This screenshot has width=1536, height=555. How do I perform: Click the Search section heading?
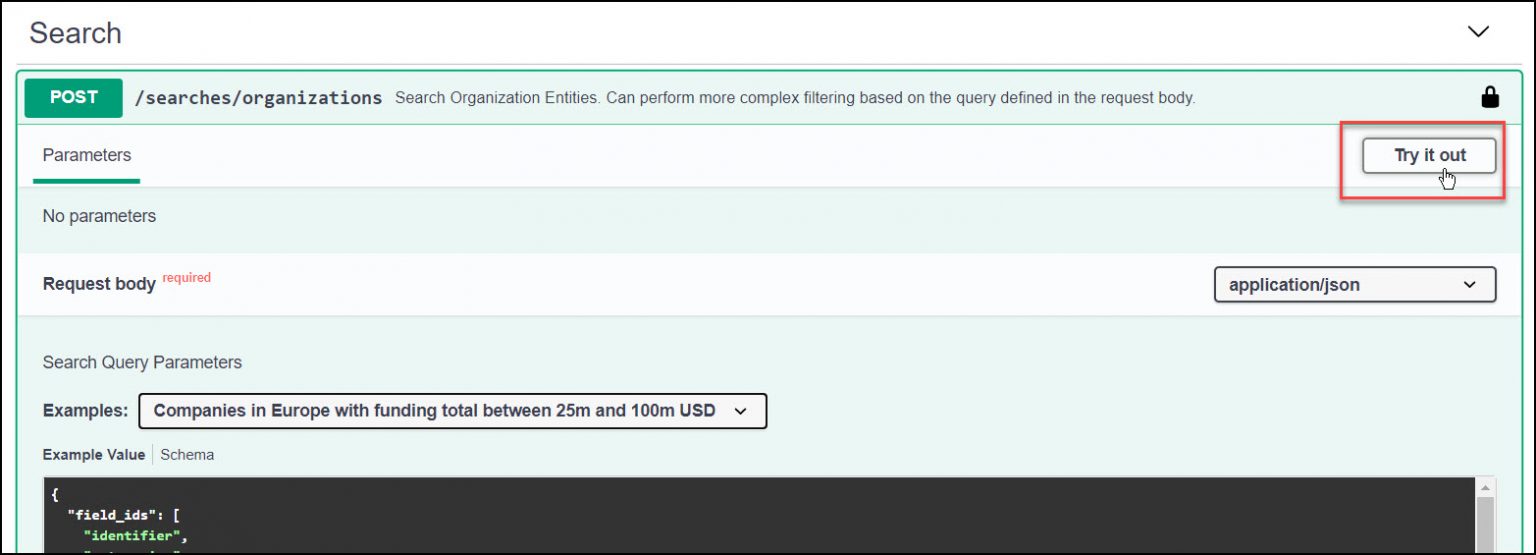75,33
